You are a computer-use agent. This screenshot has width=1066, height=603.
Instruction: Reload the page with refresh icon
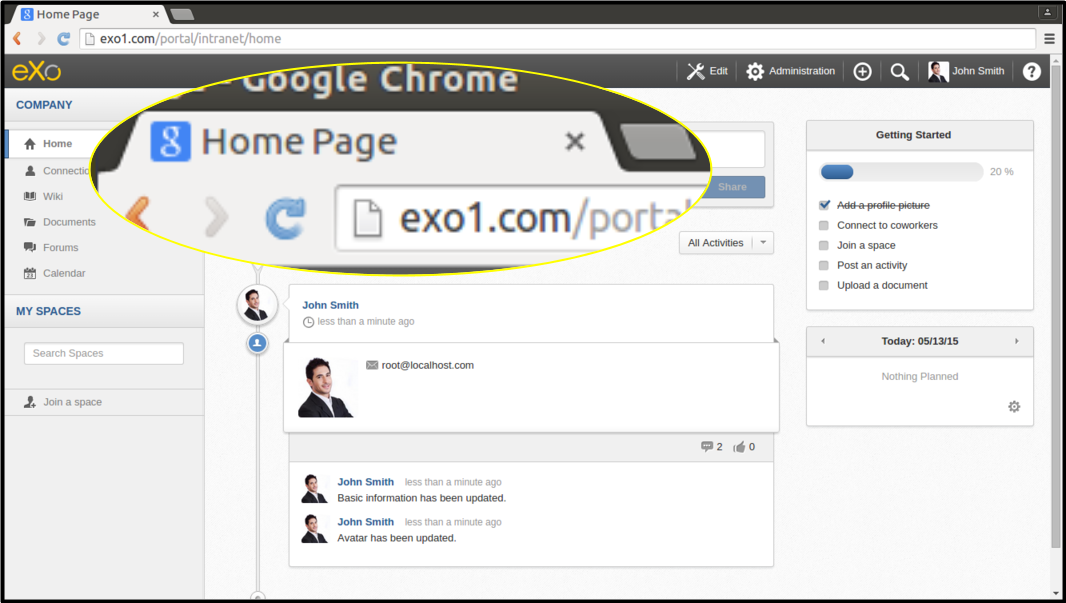click(x=63, y=39)
